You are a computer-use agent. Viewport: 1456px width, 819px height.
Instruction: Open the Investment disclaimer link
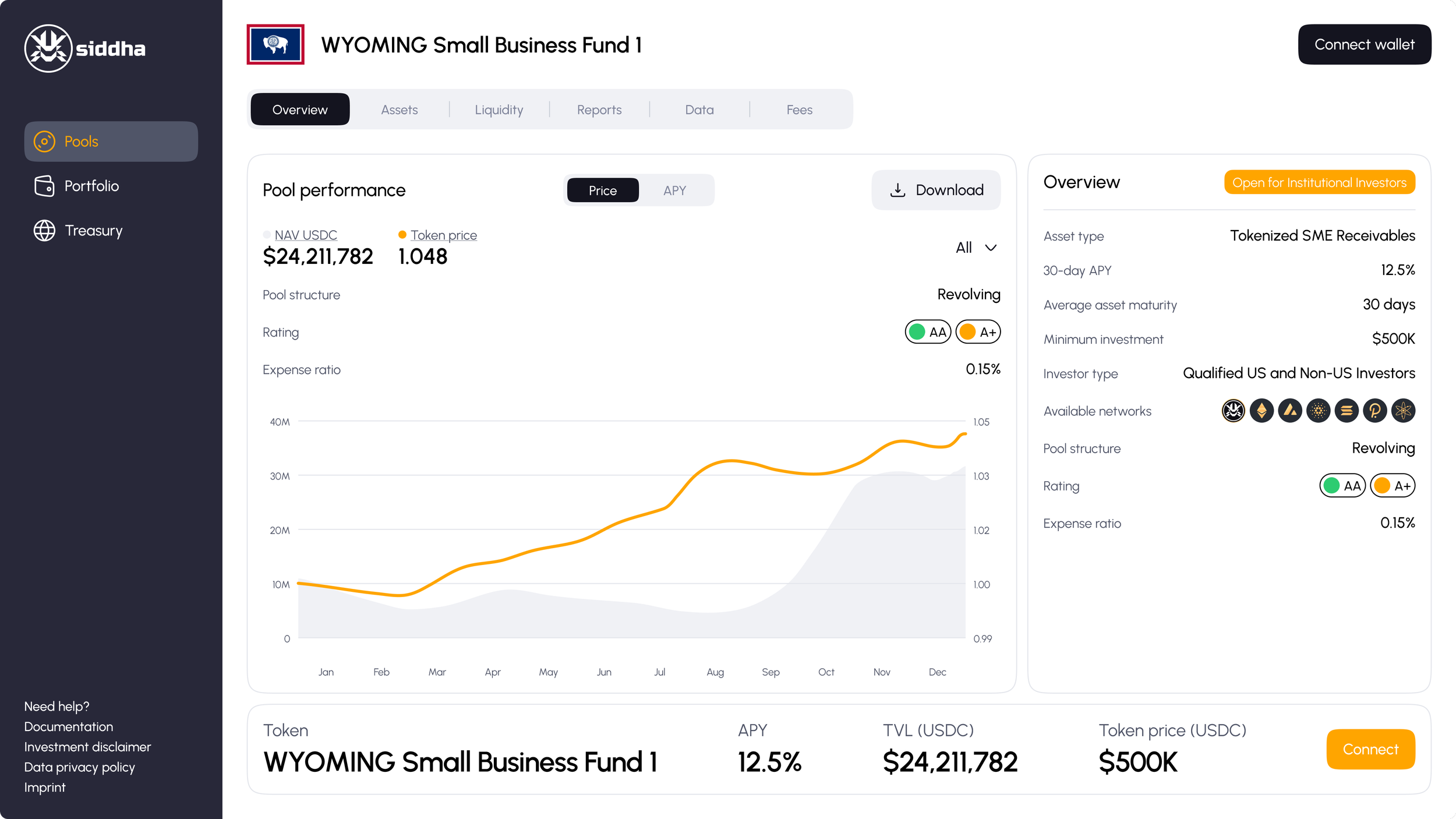point(87,747)
